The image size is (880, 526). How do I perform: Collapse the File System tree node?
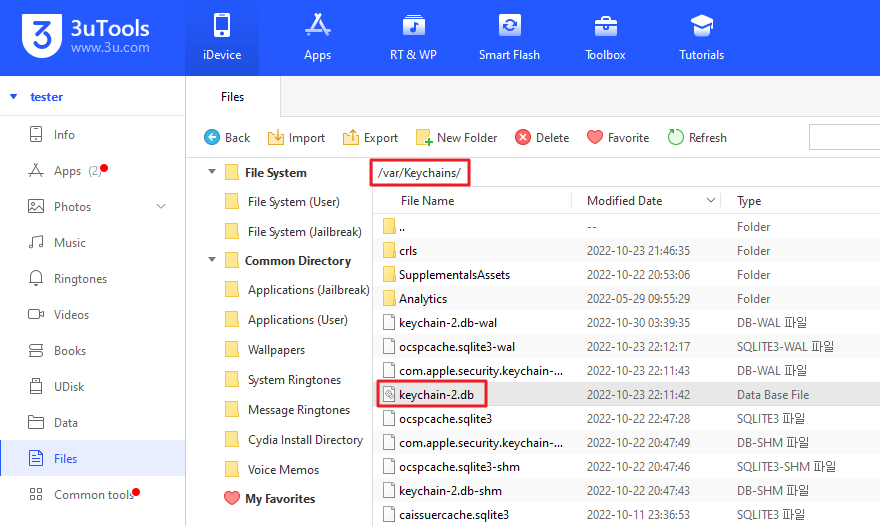[x=212, y=172]
